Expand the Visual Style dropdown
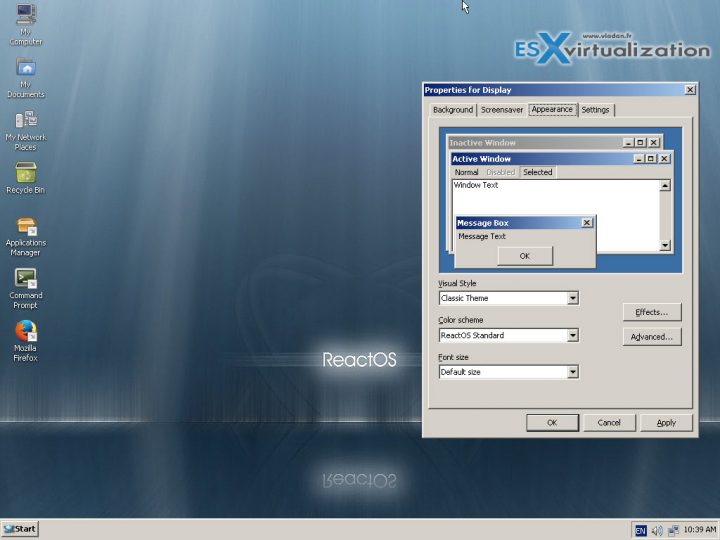Viewport: 720px width, 540px height. [572, 298]
